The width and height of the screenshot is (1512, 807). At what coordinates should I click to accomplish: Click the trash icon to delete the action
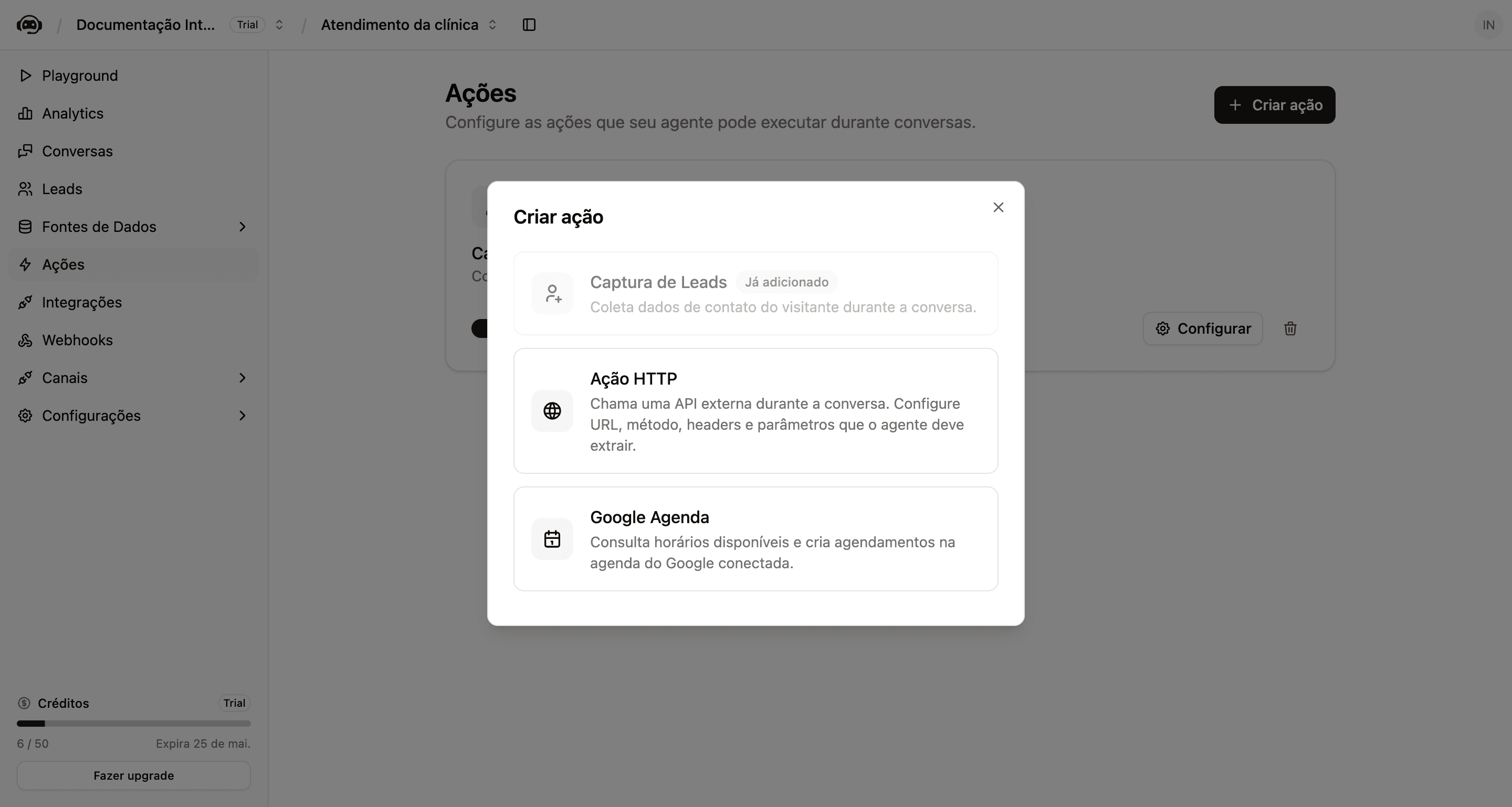pos(1290,328)
